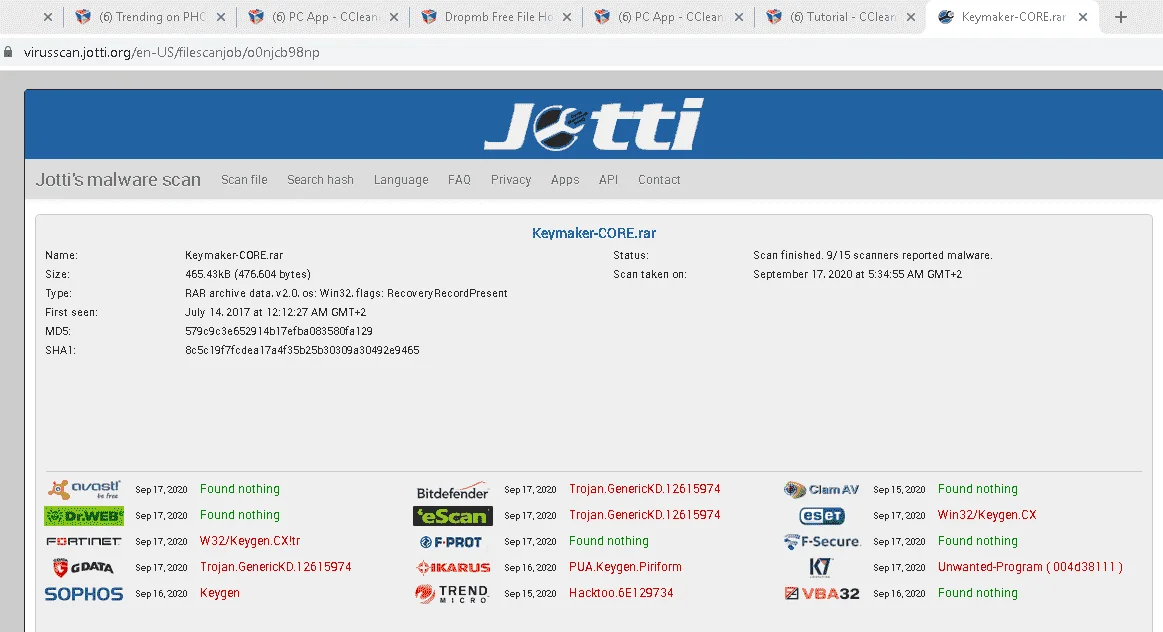The width and height of the screenshot is (1163, 632).
Task: Click the ClamAV scanner logo
Action: [821, 490]
